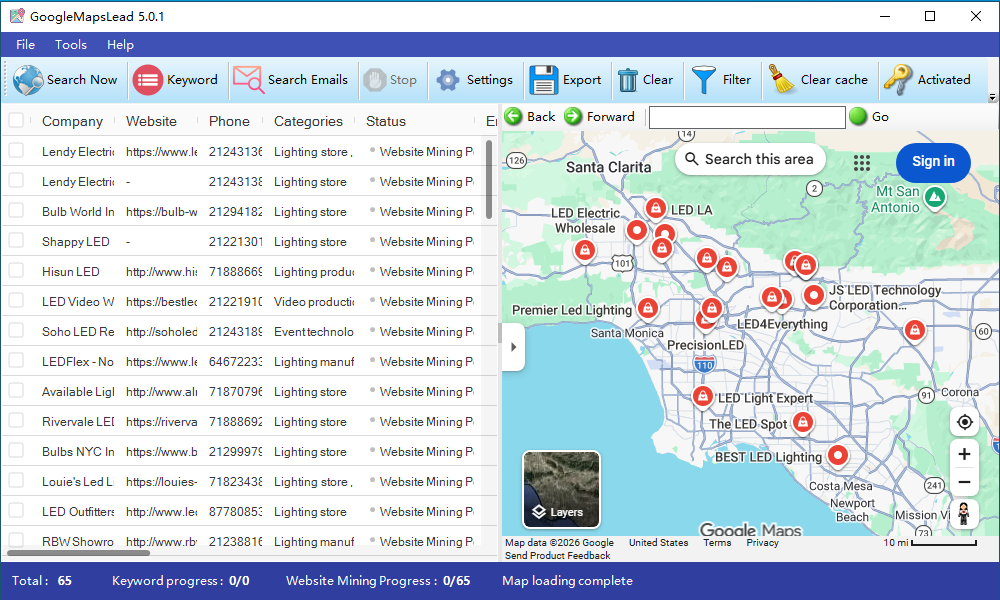Click the LED4Everything map label
This screenshot has height=600, width=1000.
(x=782, y=324)
